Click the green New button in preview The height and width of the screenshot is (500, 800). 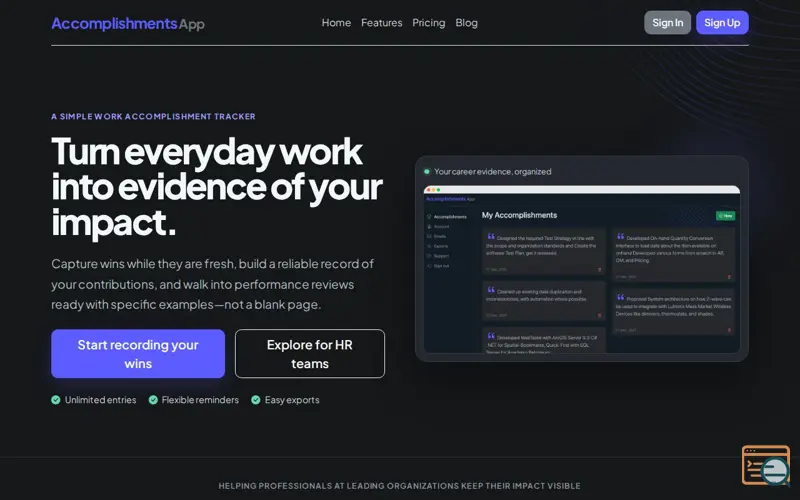coord(726,216)
